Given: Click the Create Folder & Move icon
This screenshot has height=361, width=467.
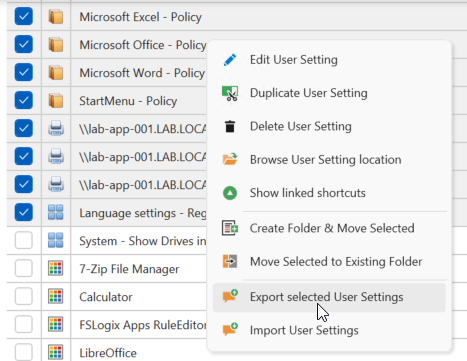Looking at the screenshot, I should click(x=230, y=228).
